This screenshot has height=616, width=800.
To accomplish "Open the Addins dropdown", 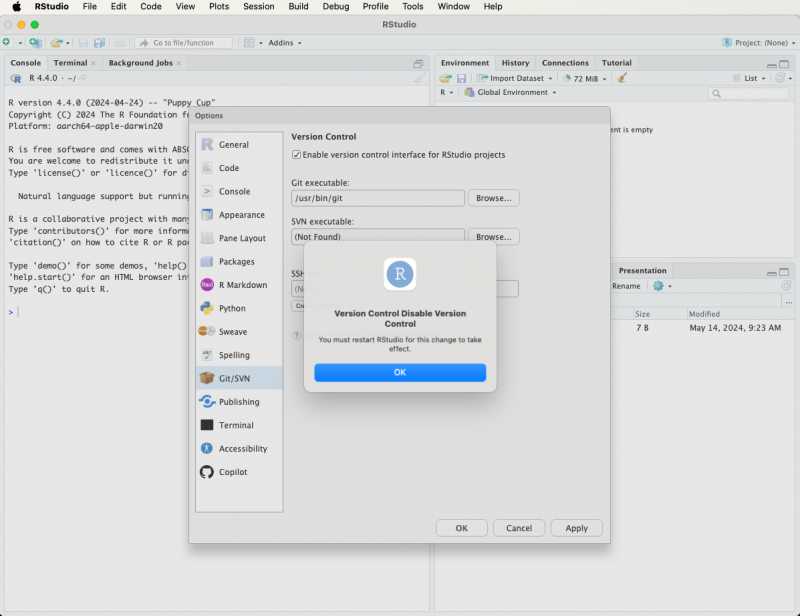I will coord(285,43).
